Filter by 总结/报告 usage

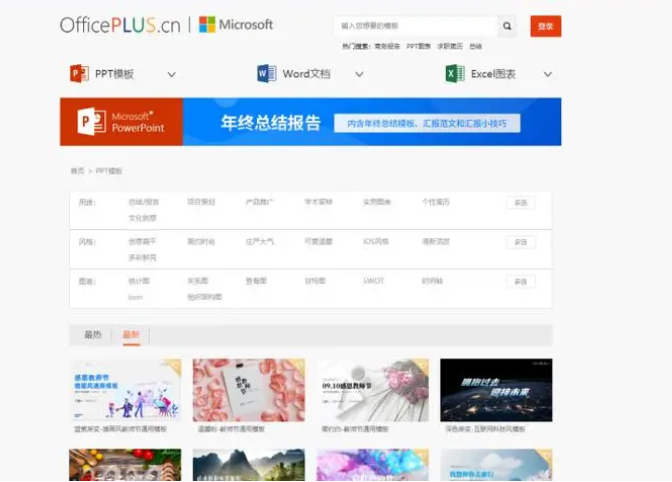point(144,202)
